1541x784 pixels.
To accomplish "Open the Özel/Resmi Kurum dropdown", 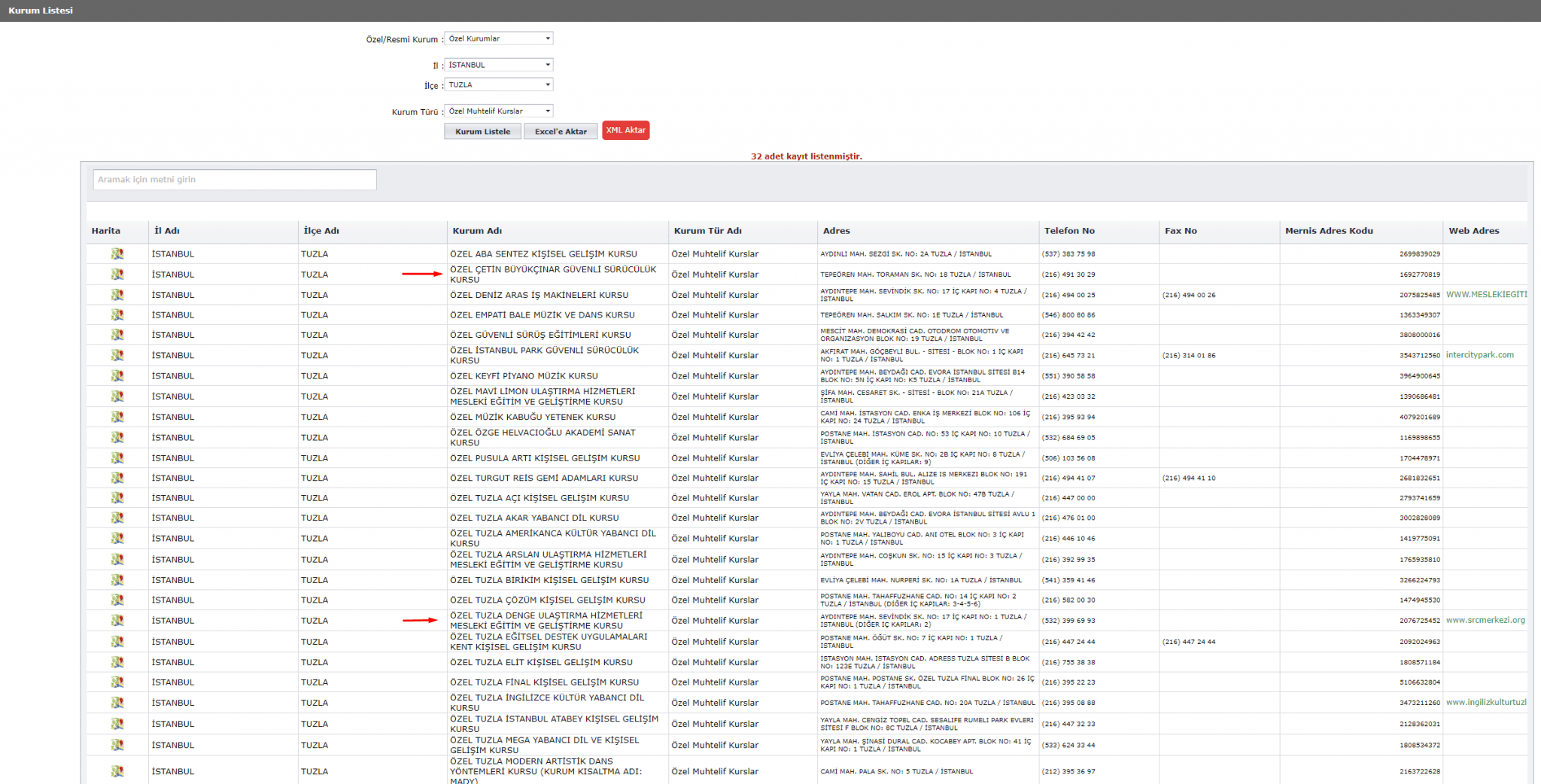I will click(499, 38).
